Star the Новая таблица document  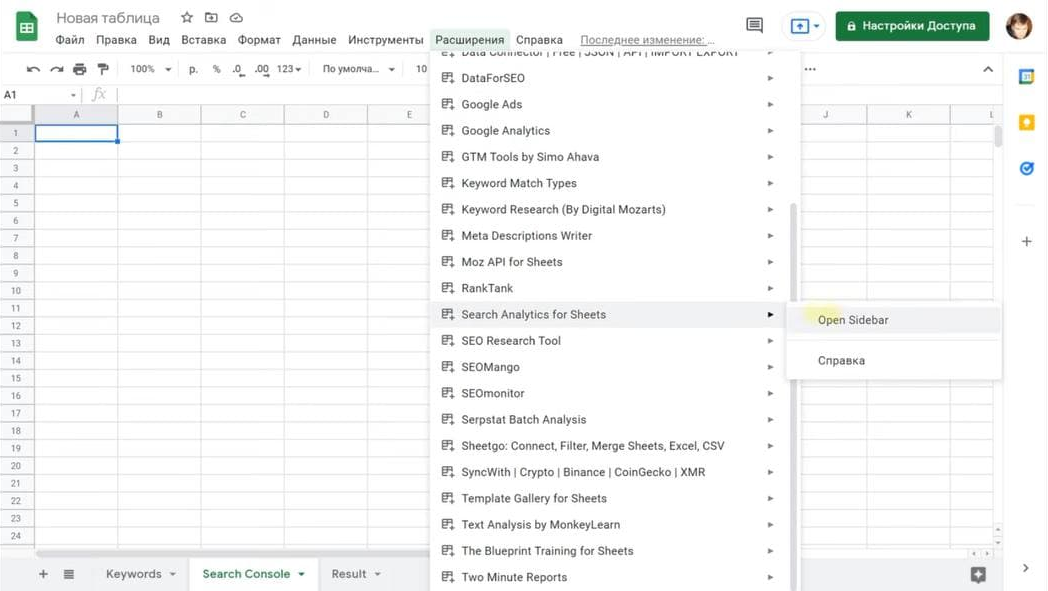(187, 18)
